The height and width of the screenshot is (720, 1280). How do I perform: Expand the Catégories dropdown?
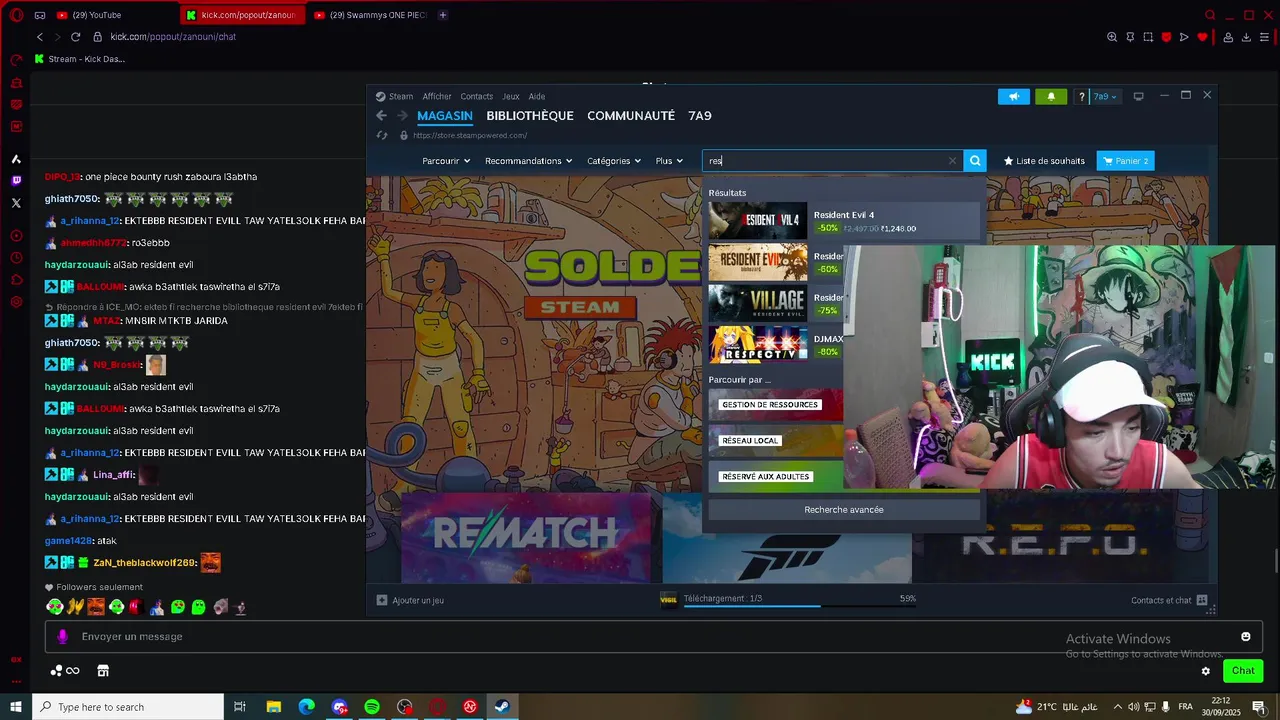coord(614,161)
